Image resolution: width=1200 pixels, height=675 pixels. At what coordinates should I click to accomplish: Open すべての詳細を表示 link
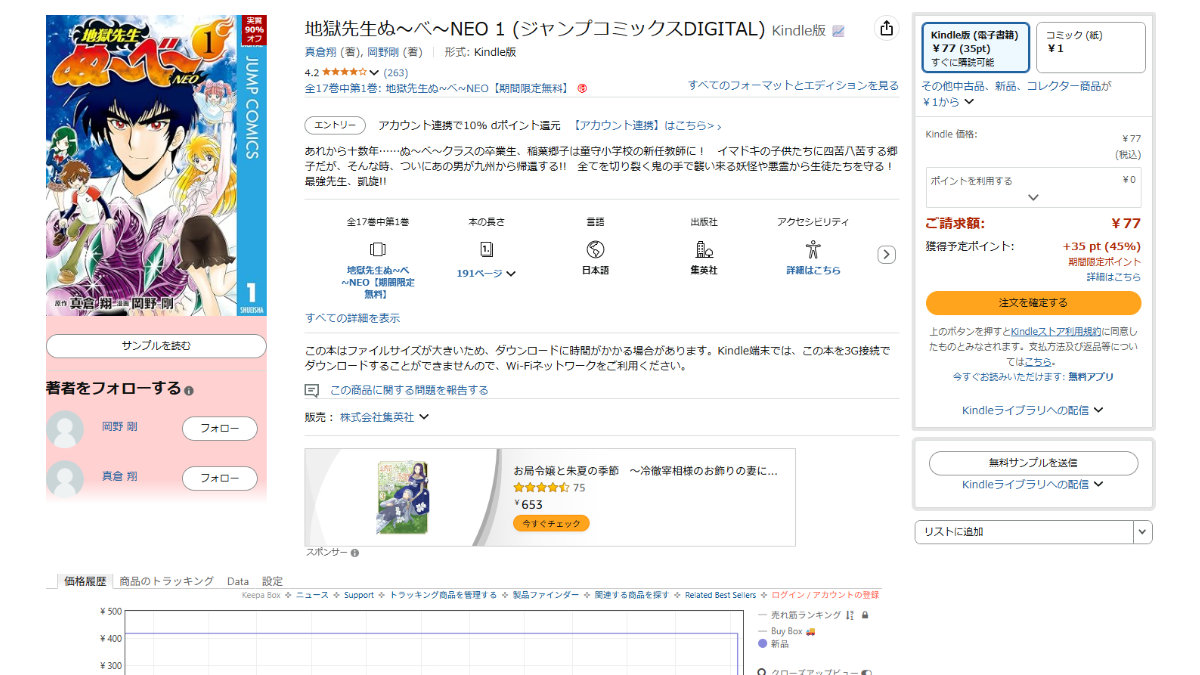pos(352,318)
